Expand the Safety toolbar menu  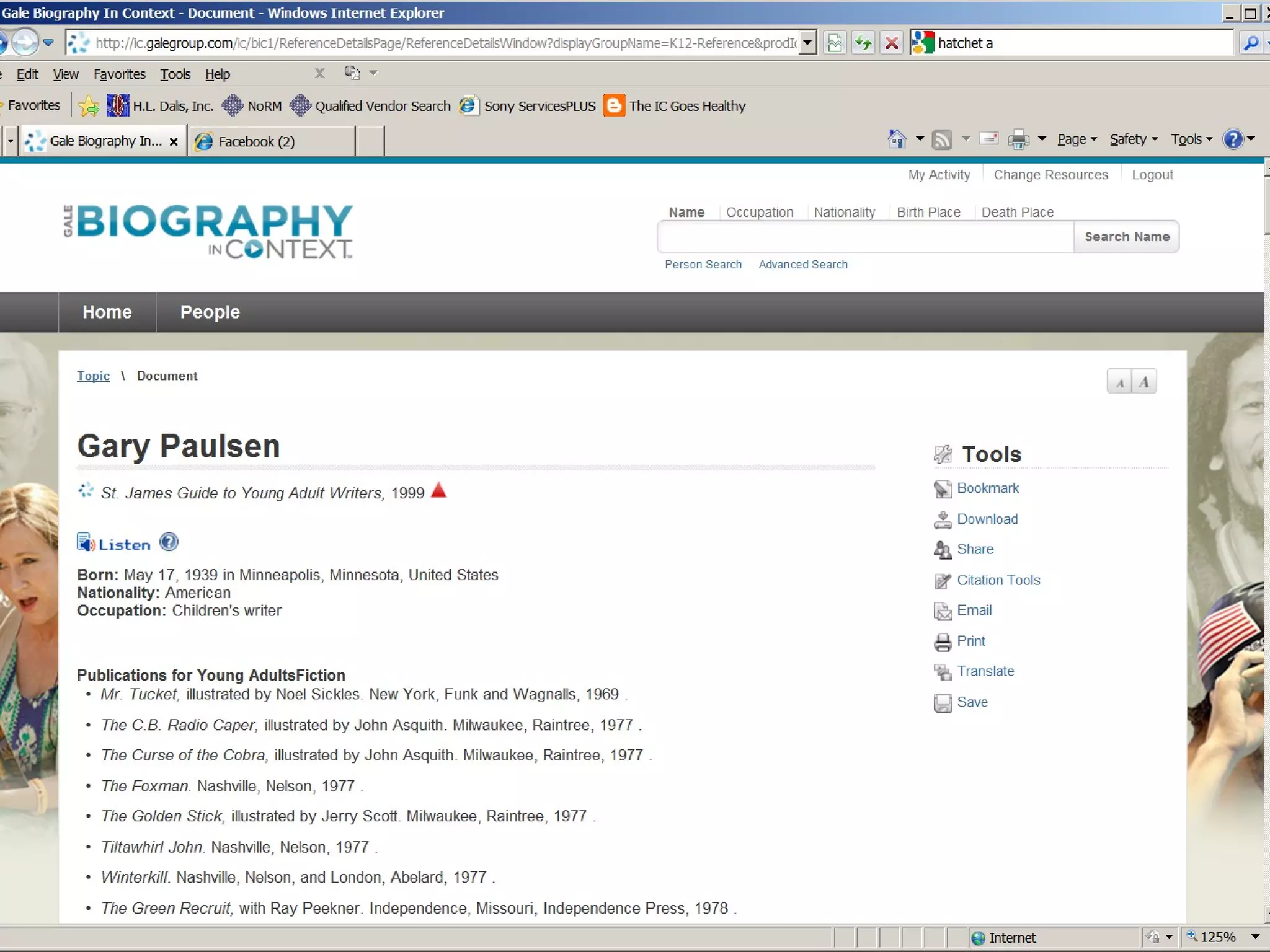click(1133, 139)
